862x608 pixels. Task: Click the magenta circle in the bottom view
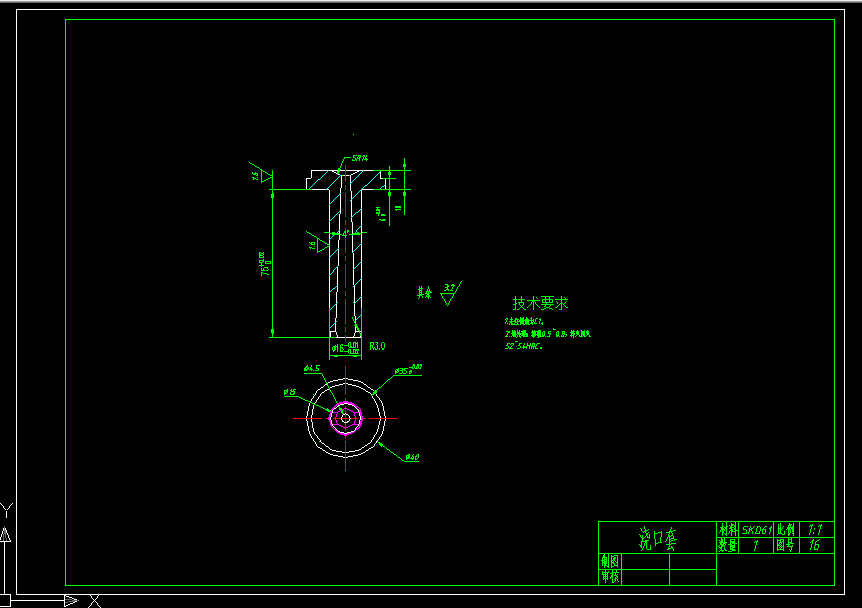(346, 418)
